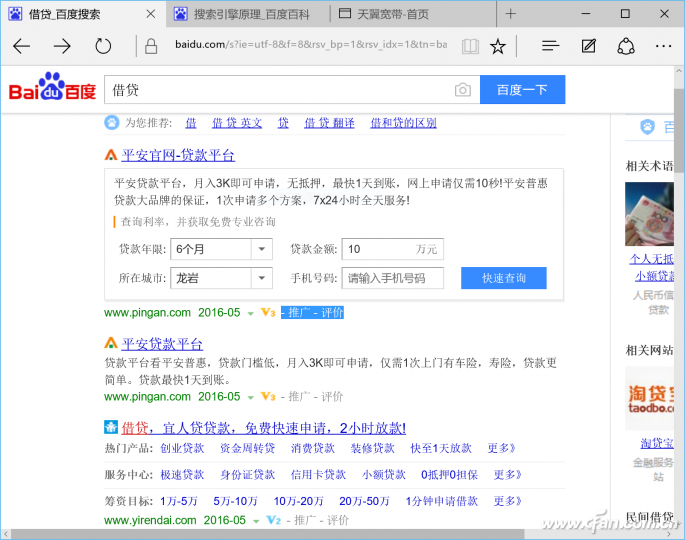This screenshot has height=540, width=685.
Task: Open the 平安官网-贷款平台 result link
Action: coord(178,155)
